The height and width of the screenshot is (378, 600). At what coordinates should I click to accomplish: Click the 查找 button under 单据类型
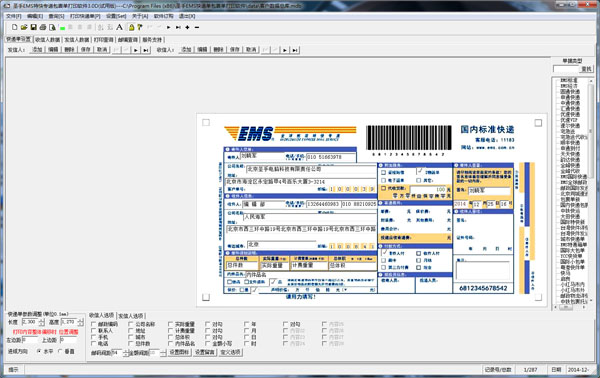586,69
